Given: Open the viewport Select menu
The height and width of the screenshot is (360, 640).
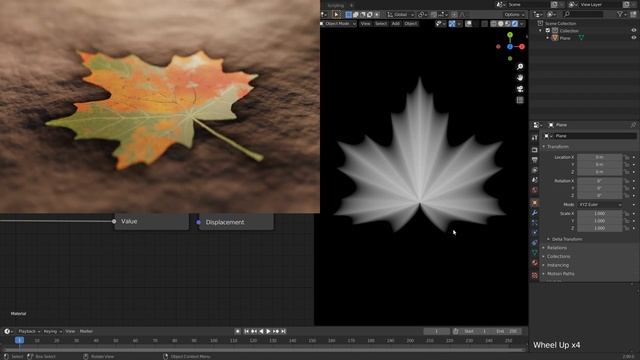Looking at the screenshot, I should click(x=381, y=24).
